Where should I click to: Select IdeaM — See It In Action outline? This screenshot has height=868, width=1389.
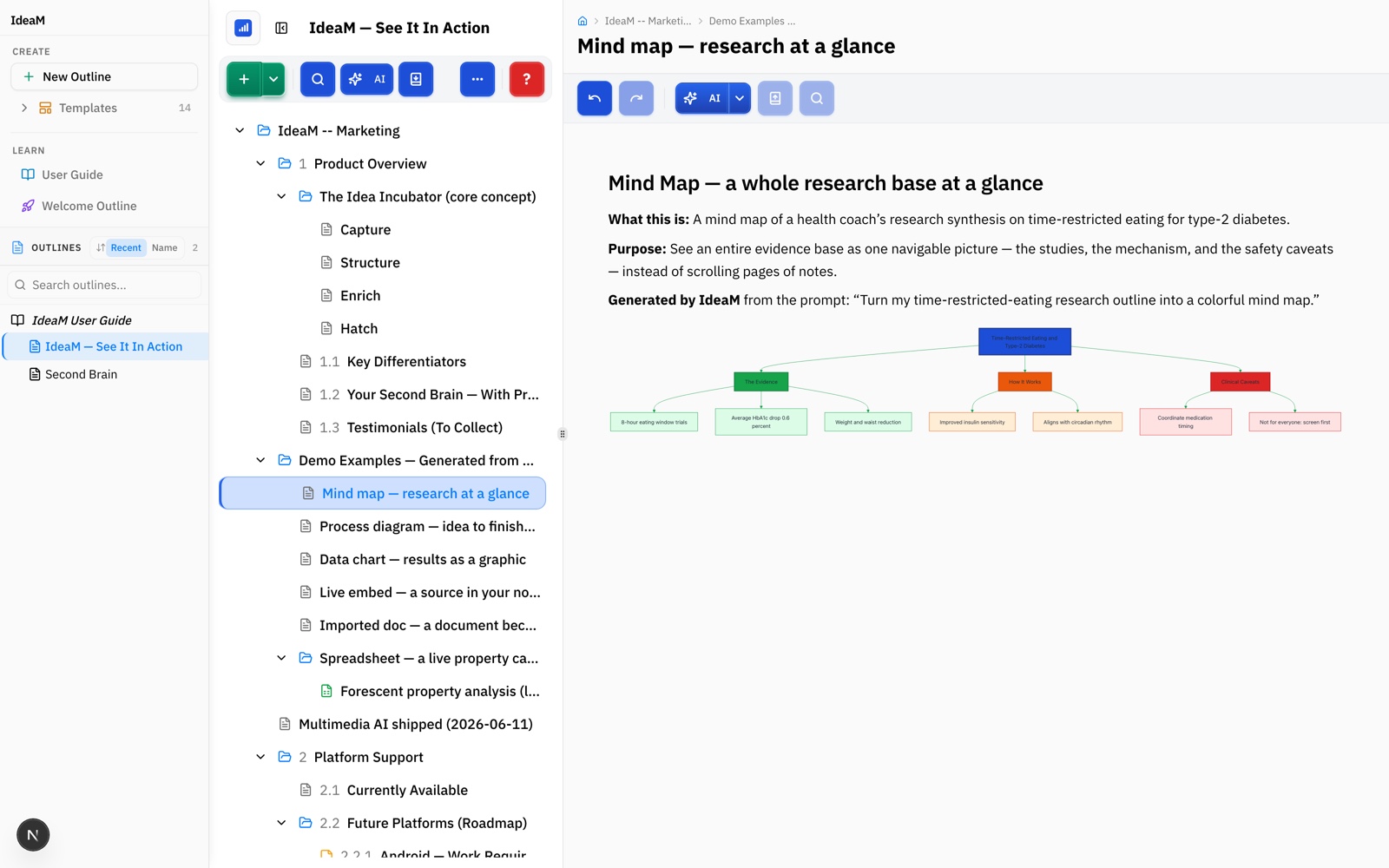(106, 346)
